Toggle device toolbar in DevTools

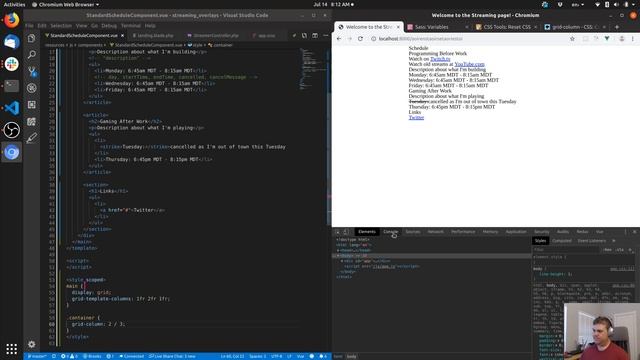pyautogui.click(x=346, y=232)
